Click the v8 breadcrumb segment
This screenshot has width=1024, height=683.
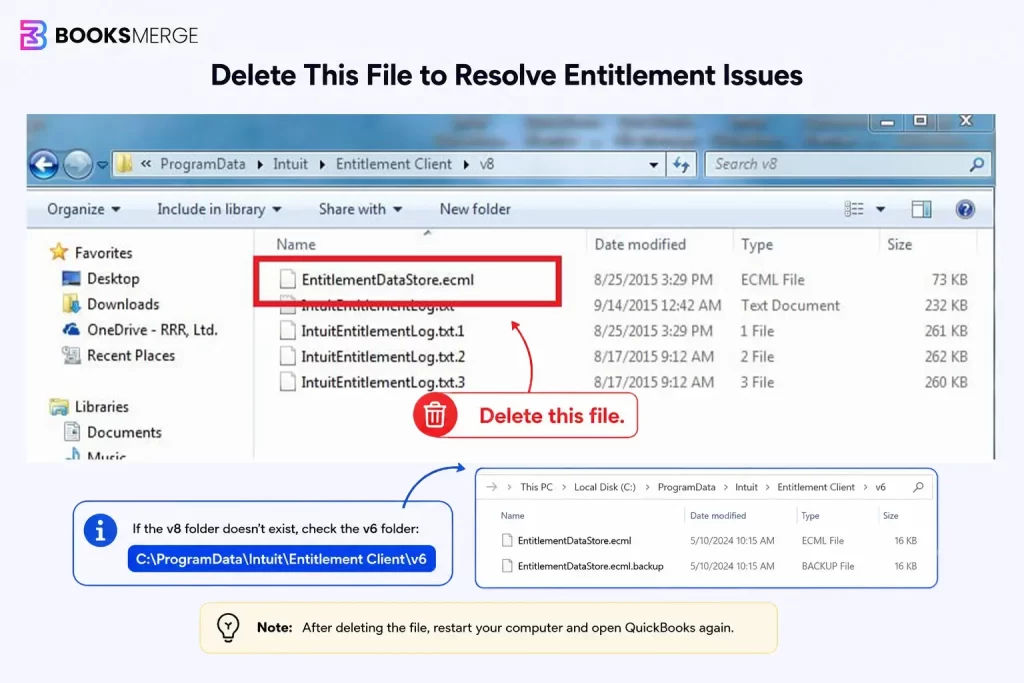point(487,164)
